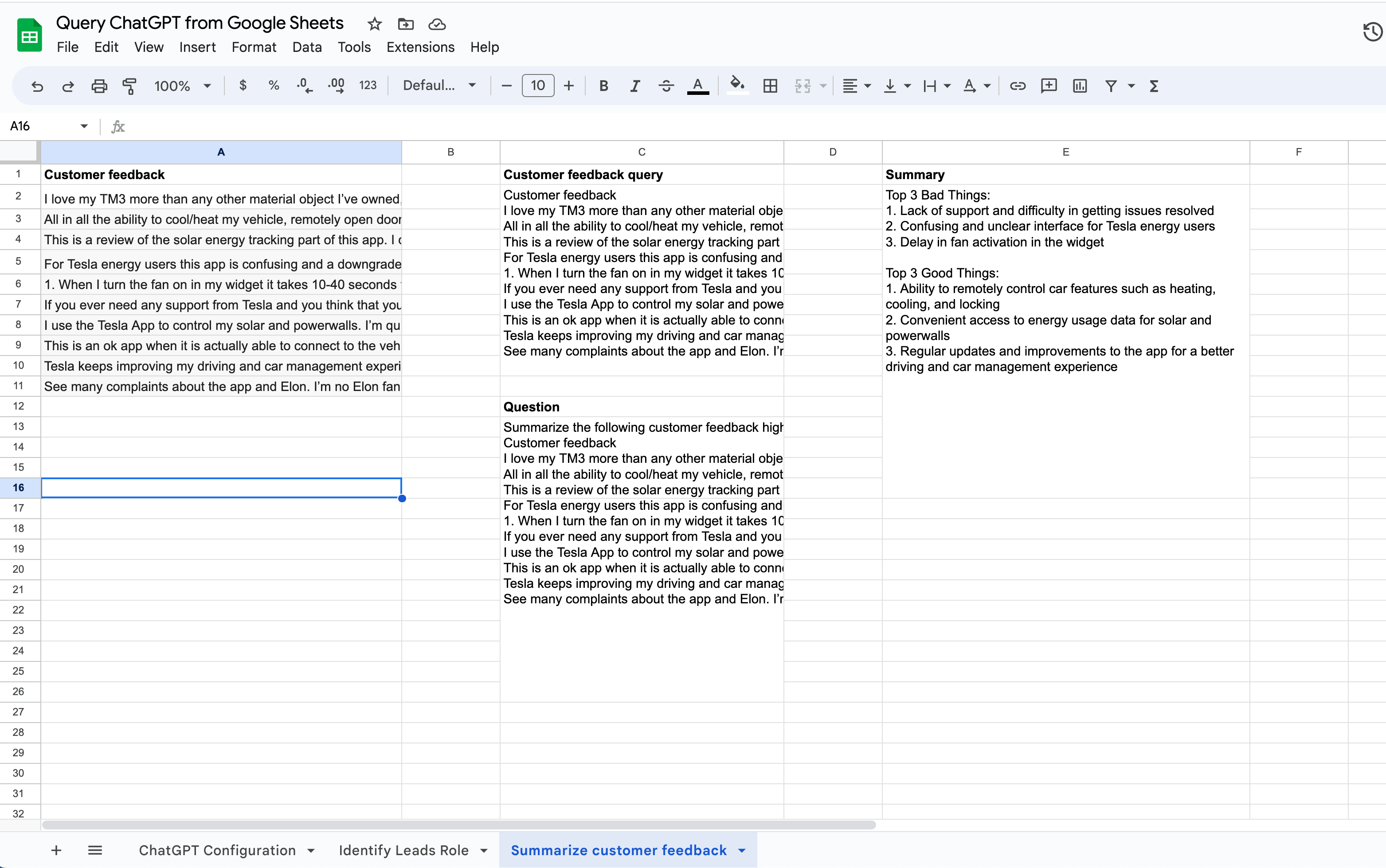Move document with folder icon
This screenshot has width=1386, height=868.
(405, 24)
